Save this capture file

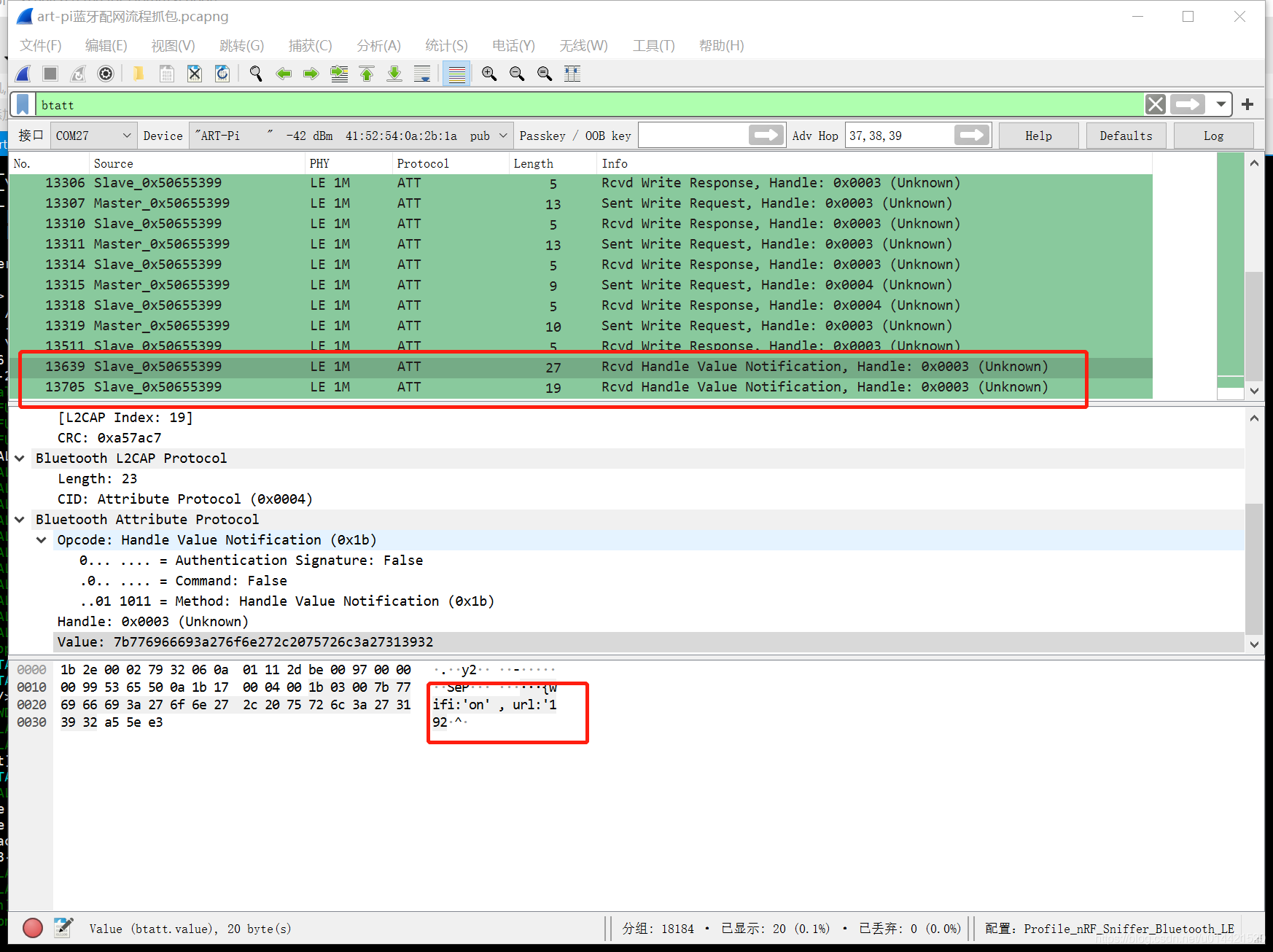click(167, 74)
